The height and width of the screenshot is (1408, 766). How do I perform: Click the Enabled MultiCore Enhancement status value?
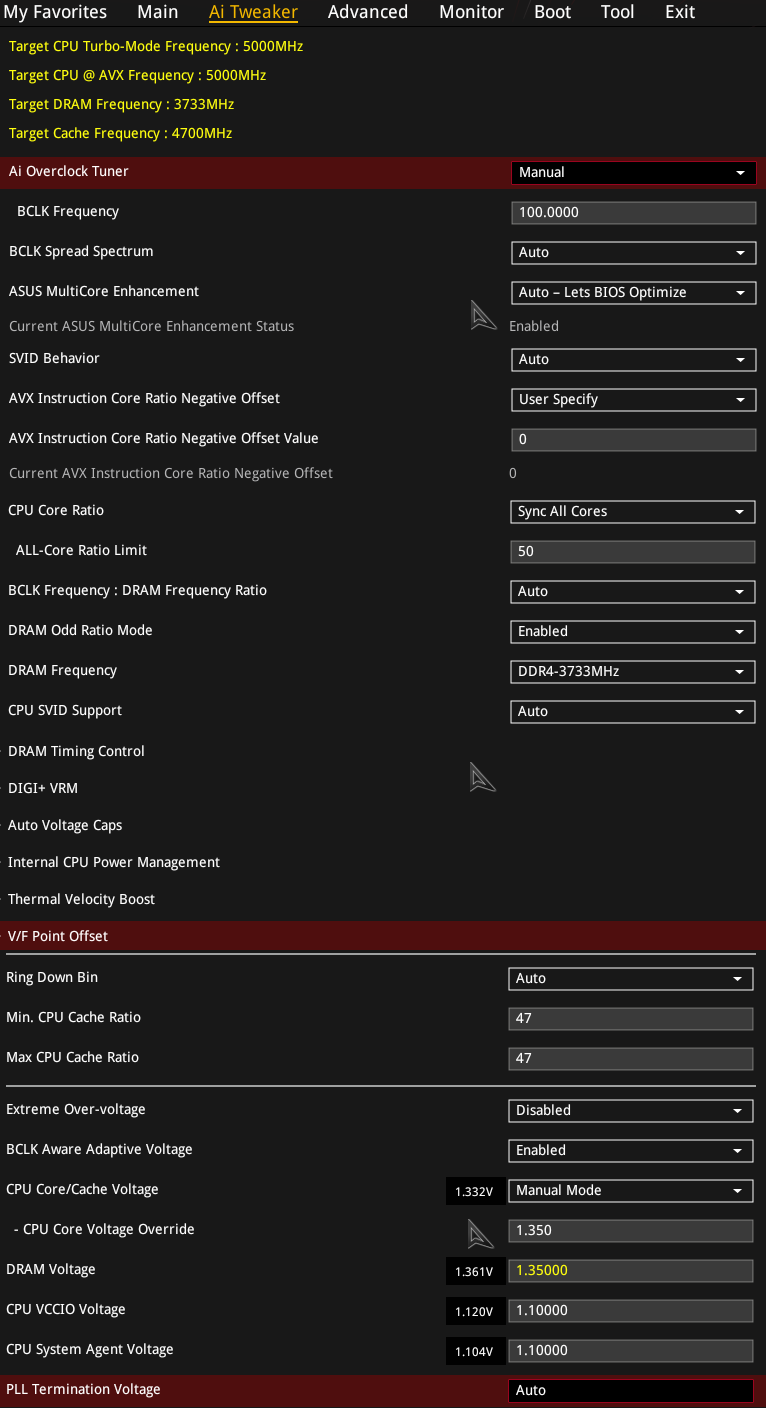(x=534, y=326)
